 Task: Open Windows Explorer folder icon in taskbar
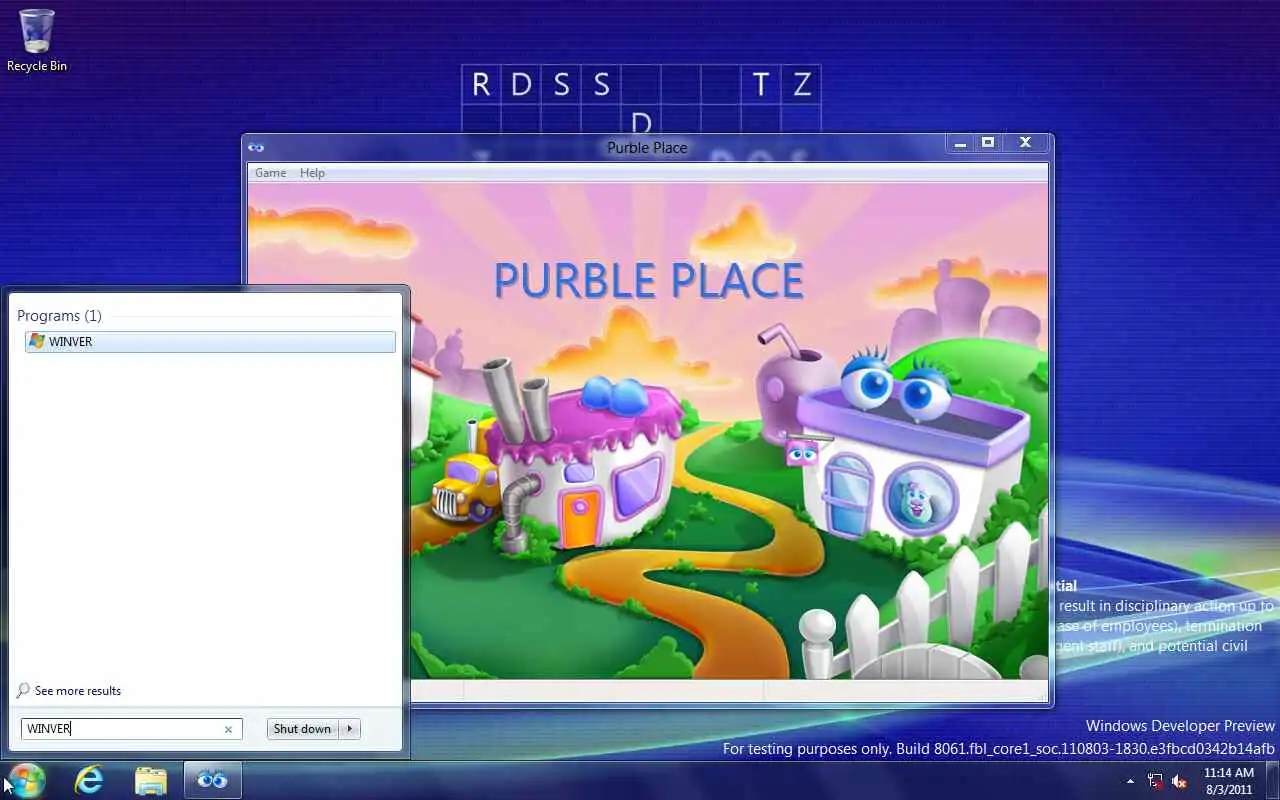point(150,780)
